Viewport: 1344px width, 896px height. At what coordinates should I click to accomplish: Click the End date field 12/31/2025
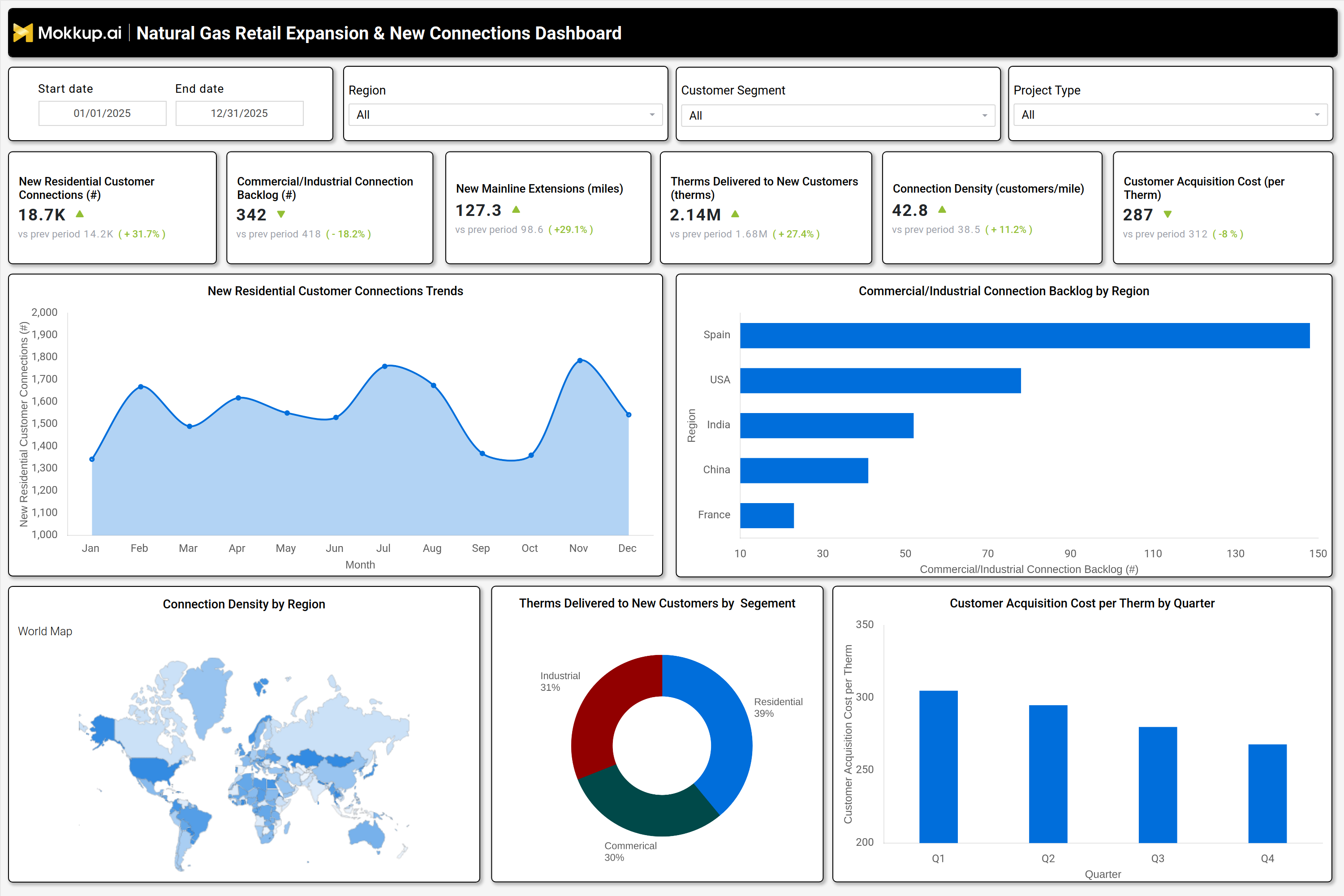239,113
